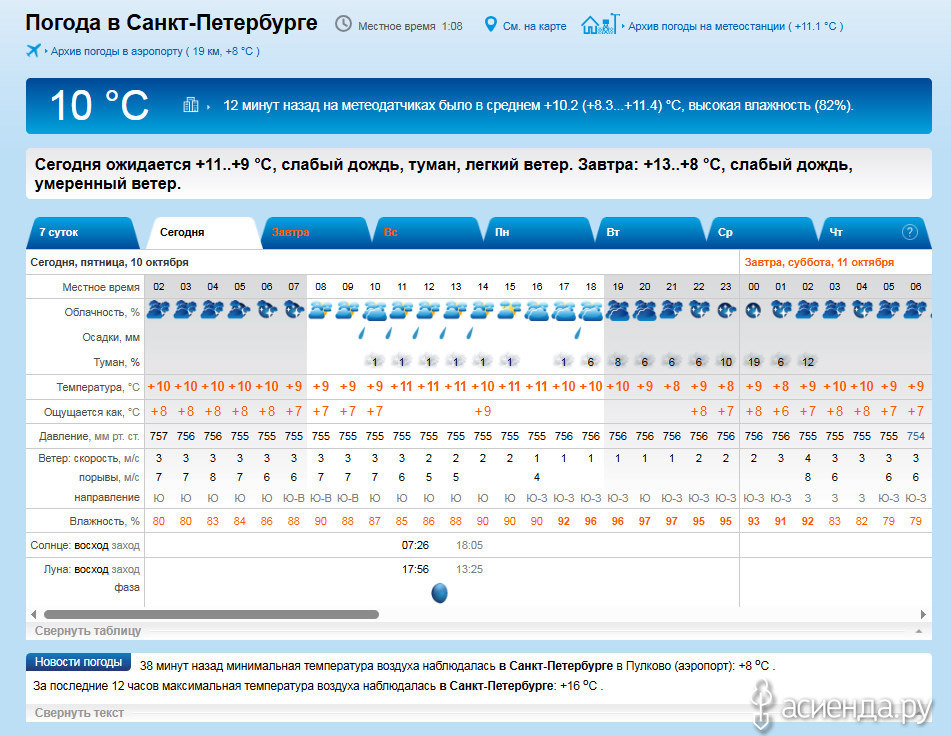
Task: Click the small triangle right of Свернуть таблицу
Action: (x=917, y=632)
